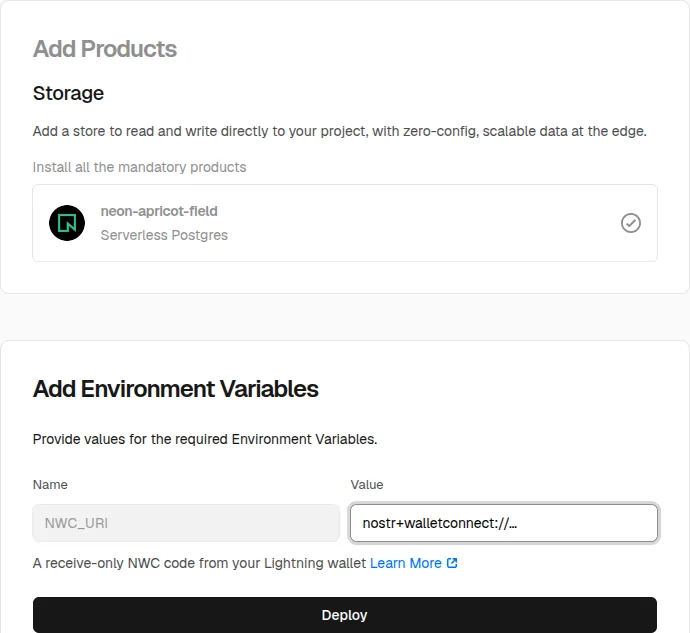Image resolution: width=690 pixels, height=633 pixels.
Task: Click the 'Add a store to read and write' description
Action: coord(340,131)
